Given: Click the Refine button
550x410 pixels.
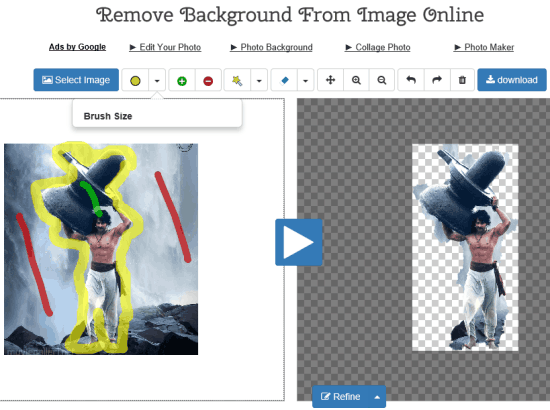Looking at the screenshot, I should pos(341,397).
